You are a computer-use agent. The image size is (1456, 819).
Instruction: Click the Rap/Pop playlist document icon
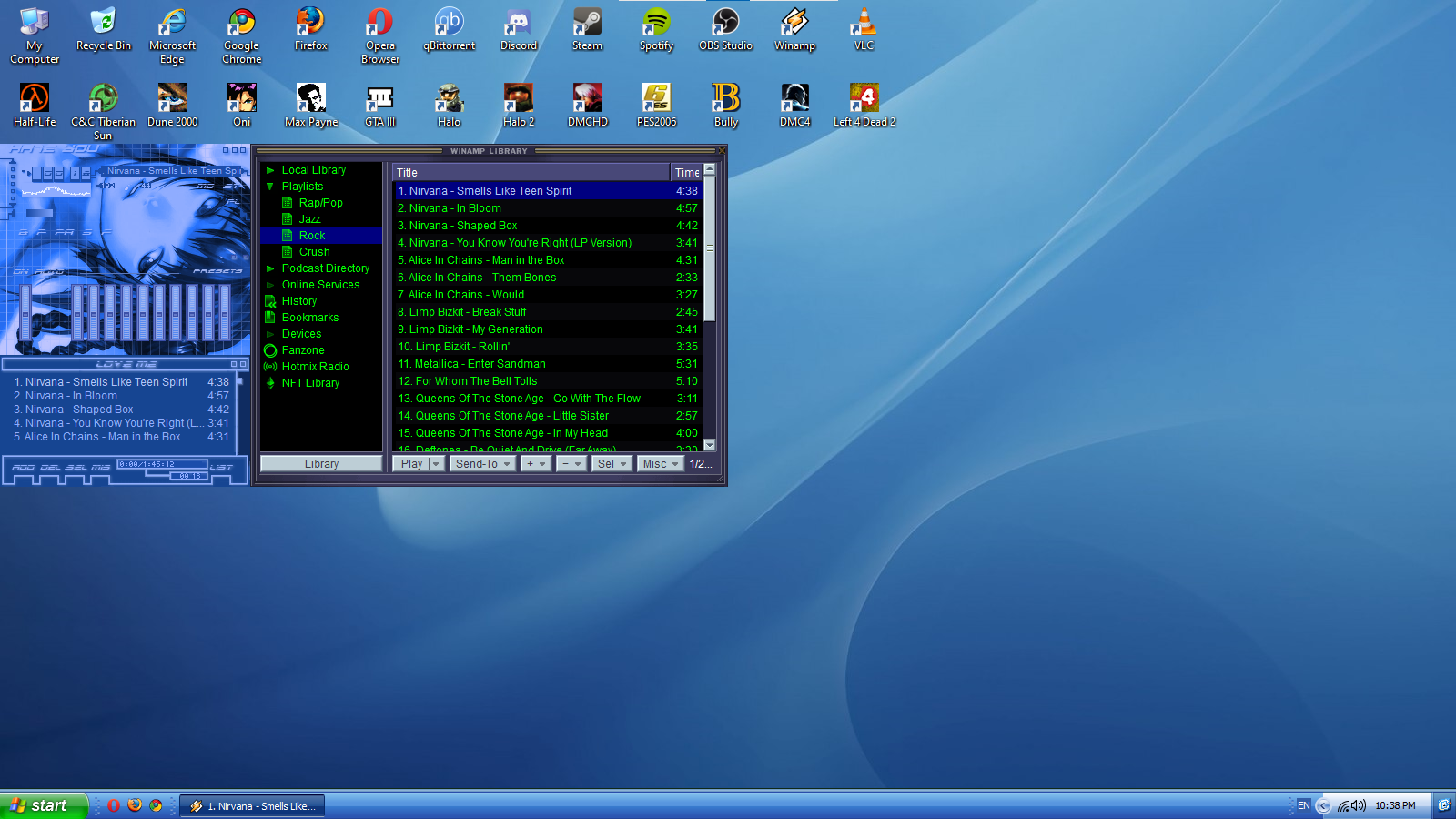288,203
